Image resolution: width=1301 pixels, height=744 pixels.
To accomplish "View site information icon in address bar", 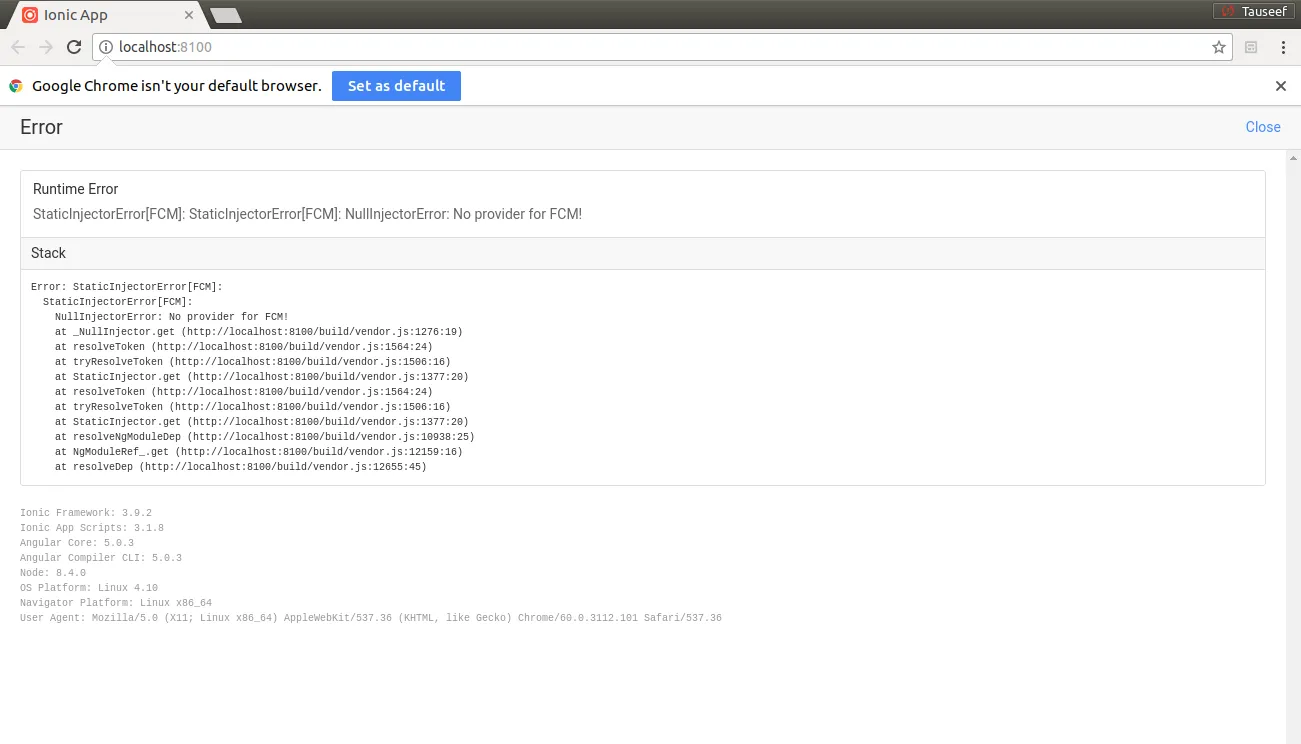I will coord(106,47).
